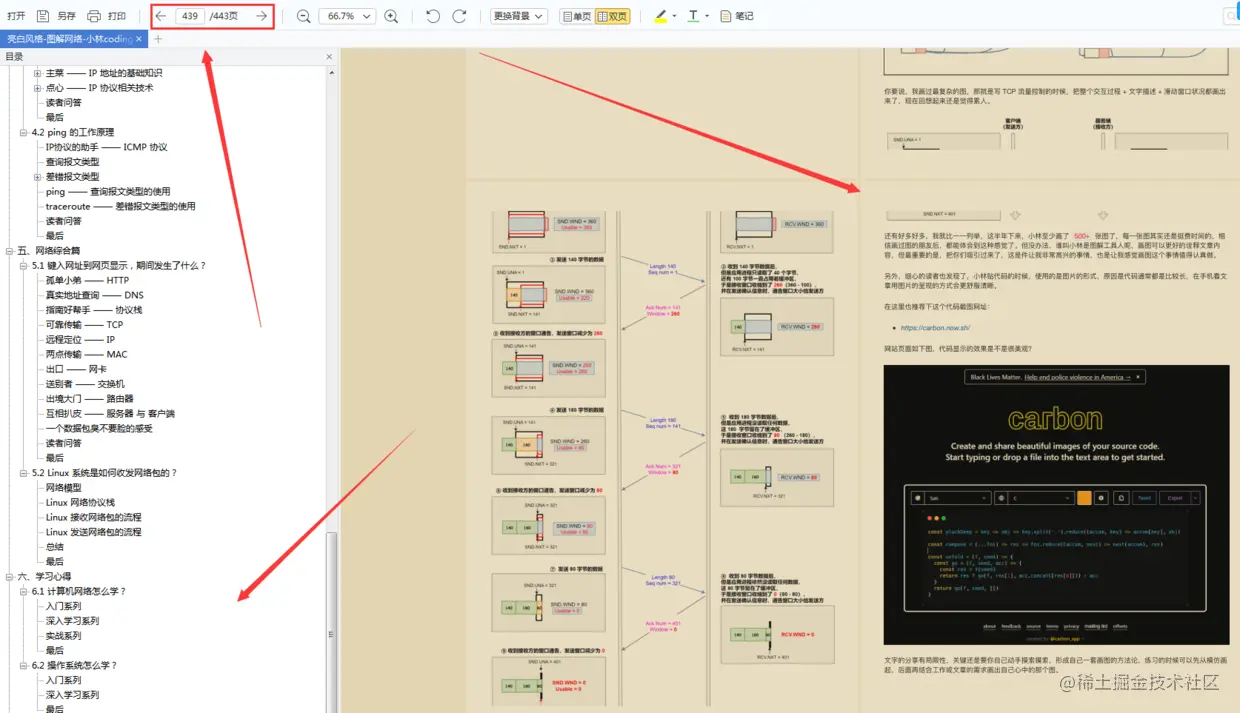Viewport: 1240px width, 713px height.
Task: Open the underline color dropdown arrow
Action: point(707,16)
